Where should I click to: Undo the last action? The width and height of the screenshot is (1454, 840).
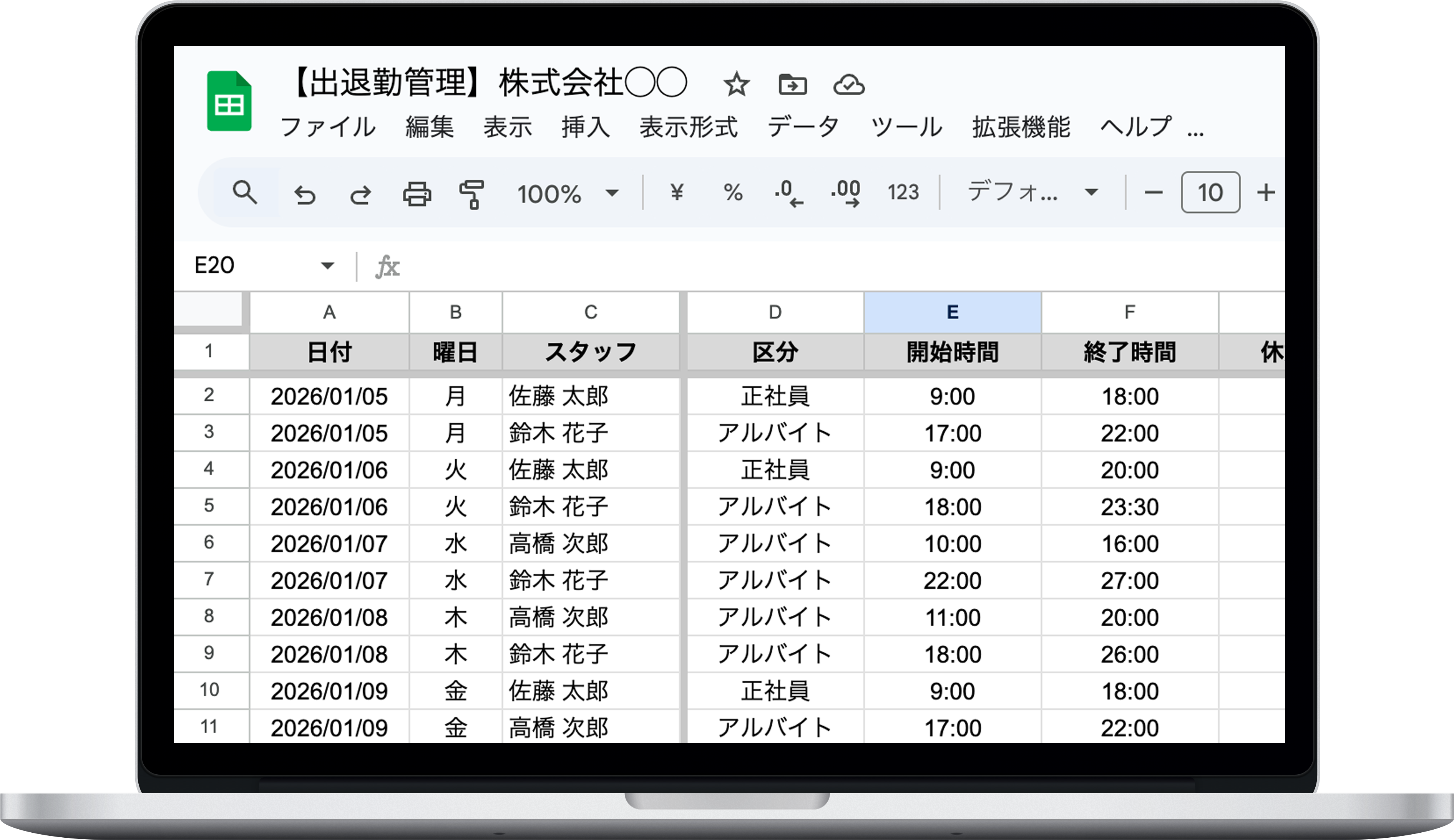pos(306,194)
